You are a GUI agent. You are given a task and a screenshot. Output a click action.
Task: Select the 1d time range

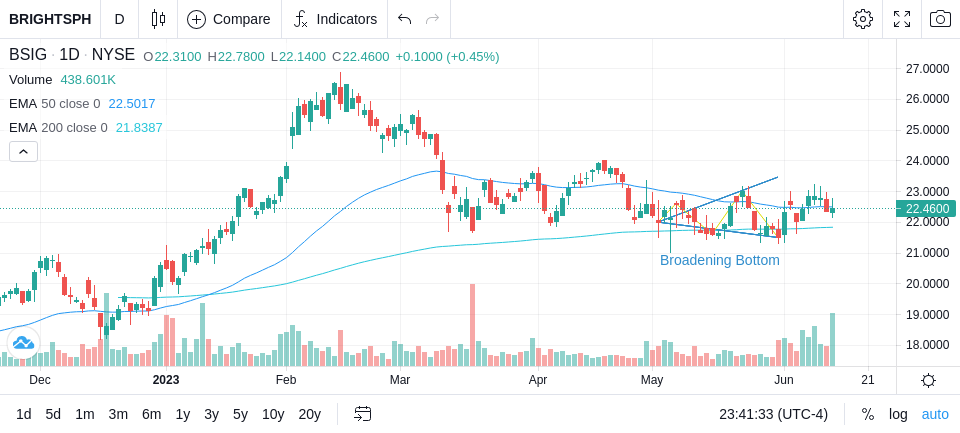(23, 415)
